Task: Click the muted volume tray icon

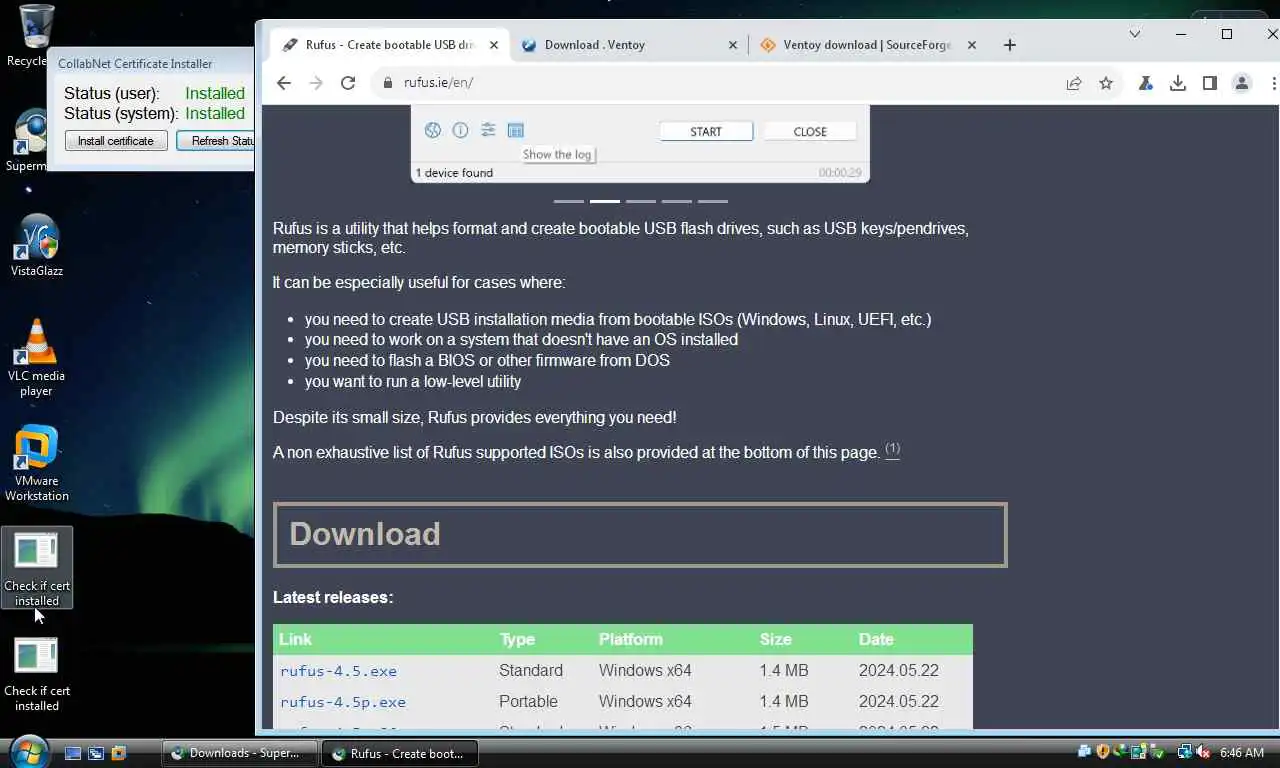Action: (1203, 752)
